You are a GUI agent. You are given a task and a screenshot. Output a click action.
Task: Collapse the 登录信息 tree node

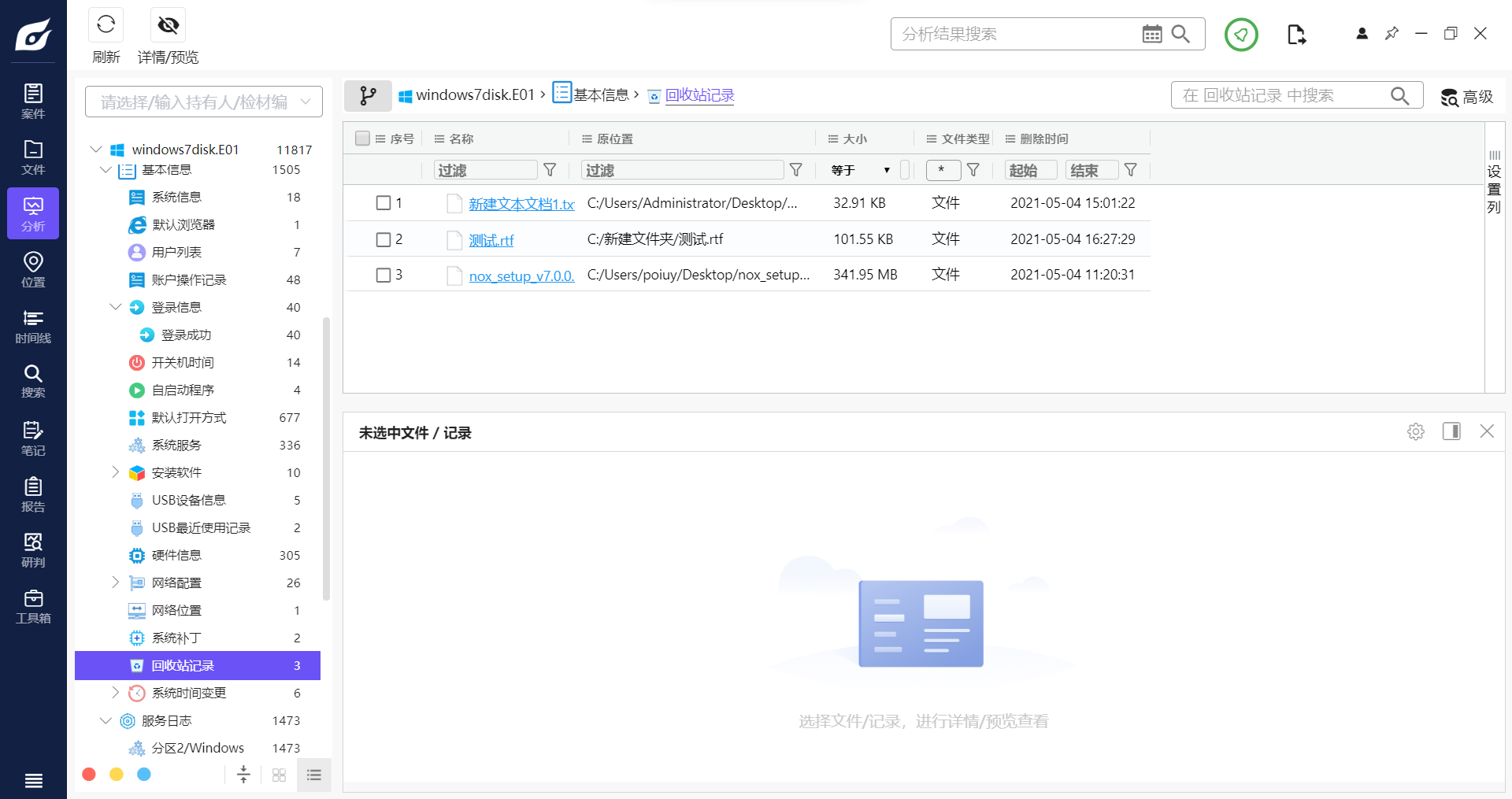pyautogui.click(x=115, y=307)
